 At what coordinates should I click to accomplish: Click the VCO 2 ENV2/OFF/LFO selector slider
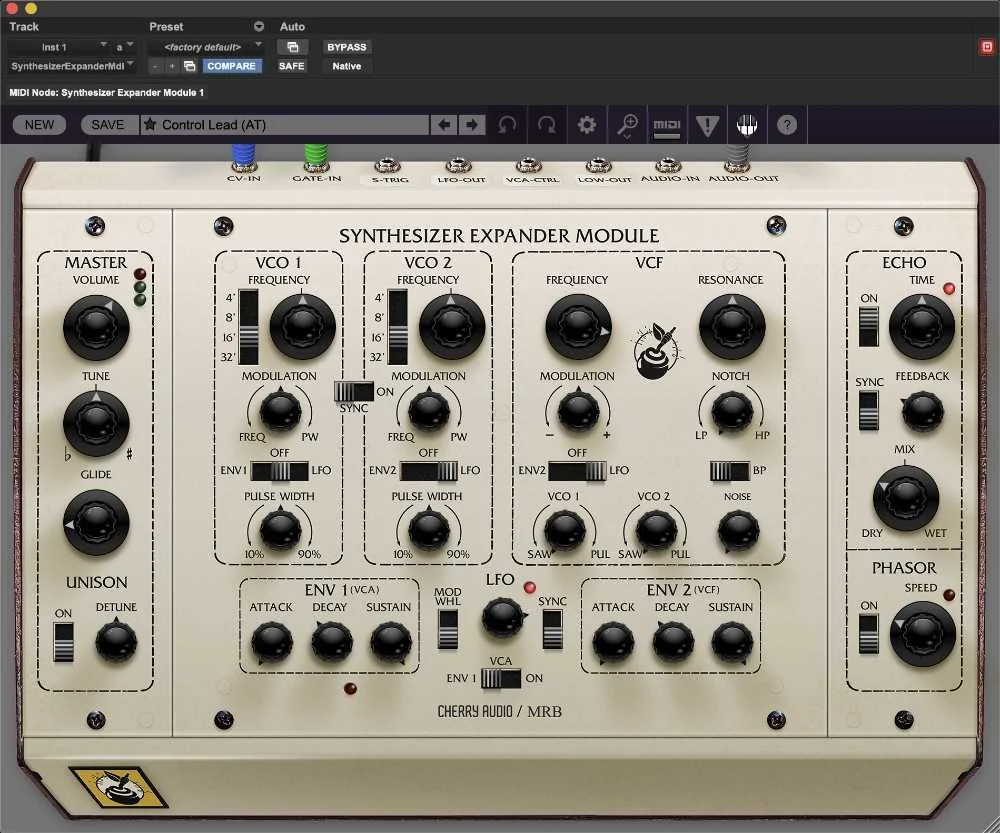[x=429, y=471]
